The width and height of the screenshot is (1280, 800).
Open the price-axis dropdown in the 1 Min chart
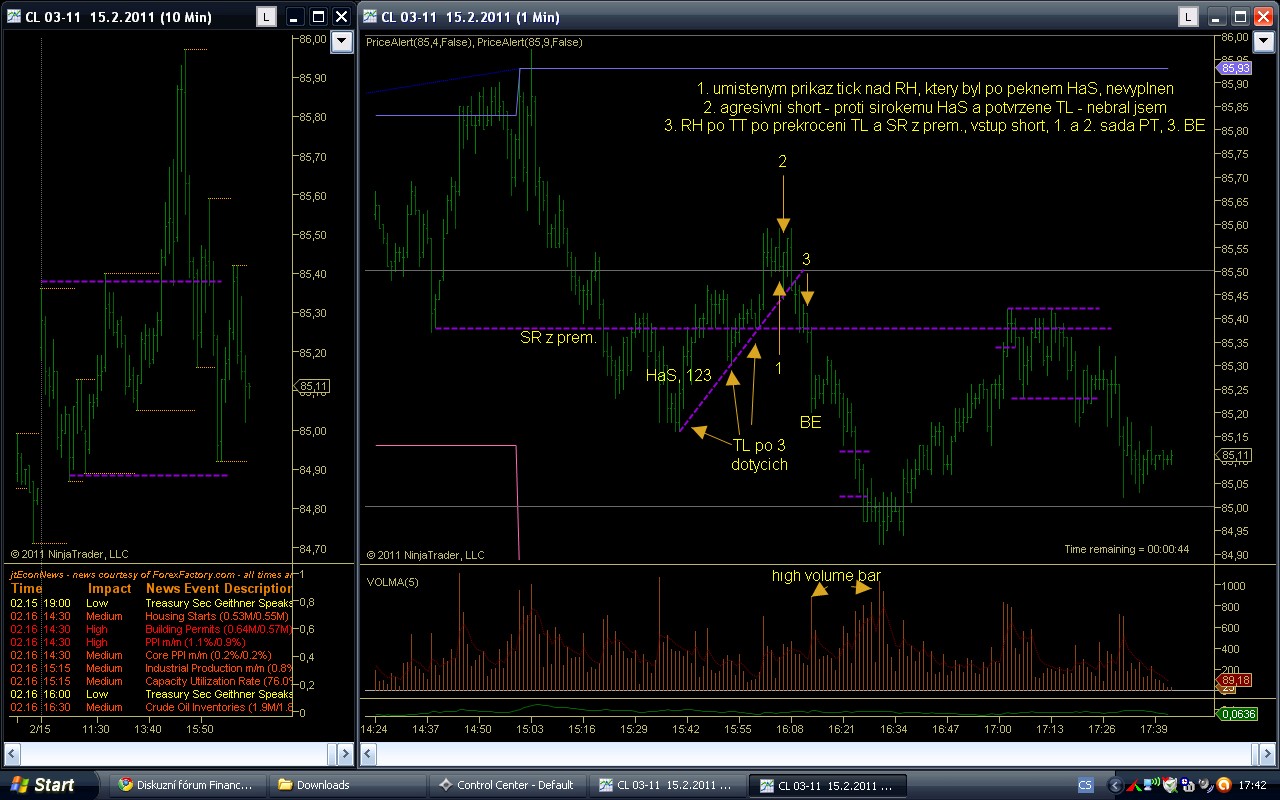(x=1263, y=41)
